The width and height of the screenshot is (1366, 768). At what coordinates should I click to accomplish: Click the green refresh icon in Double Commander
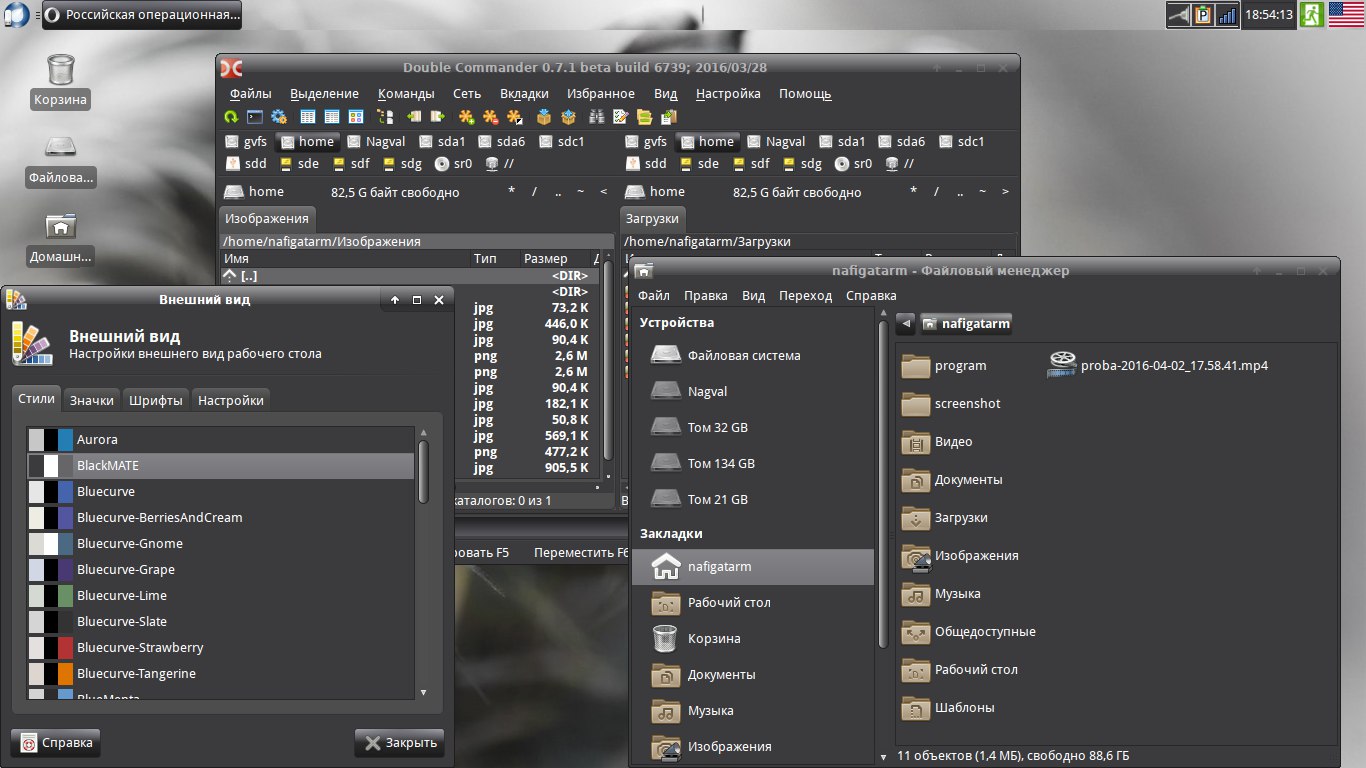pyautogui.click(x=232, y=117)
